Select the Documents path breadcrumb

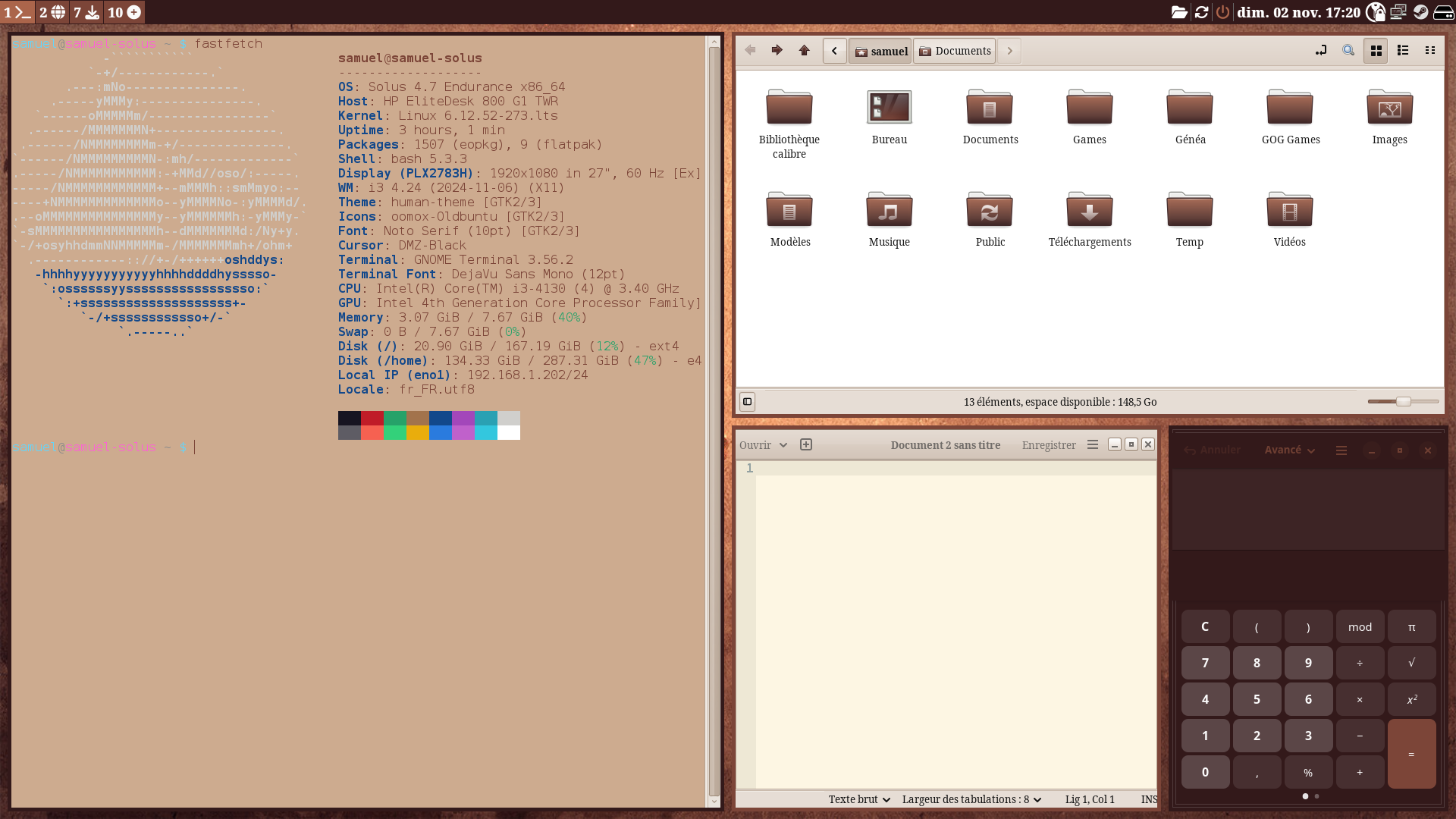pos(955,51)
